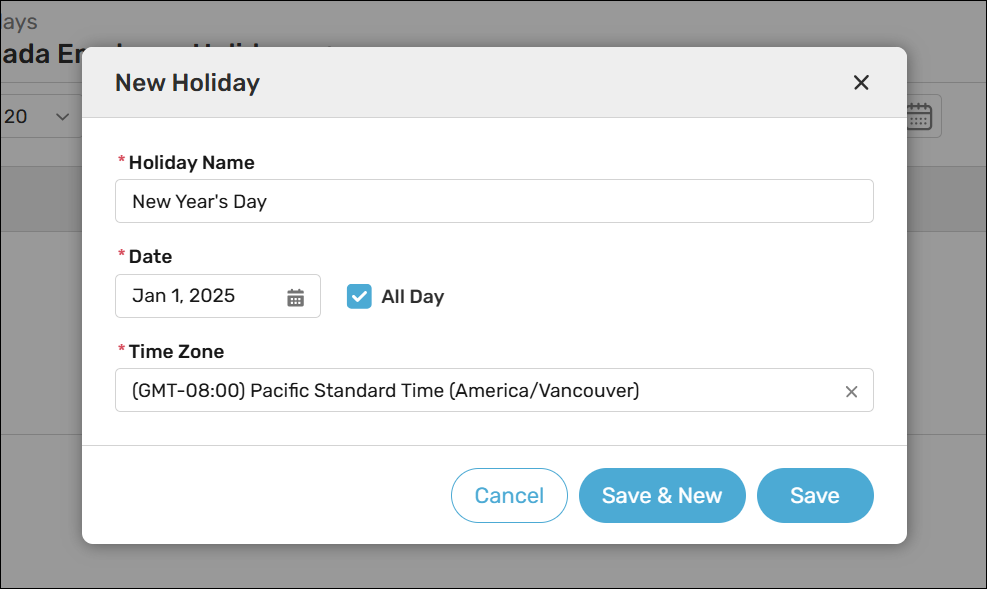Save the new holiday
Viewport: 987px width, 589px height.
click(x=814, y=496)
